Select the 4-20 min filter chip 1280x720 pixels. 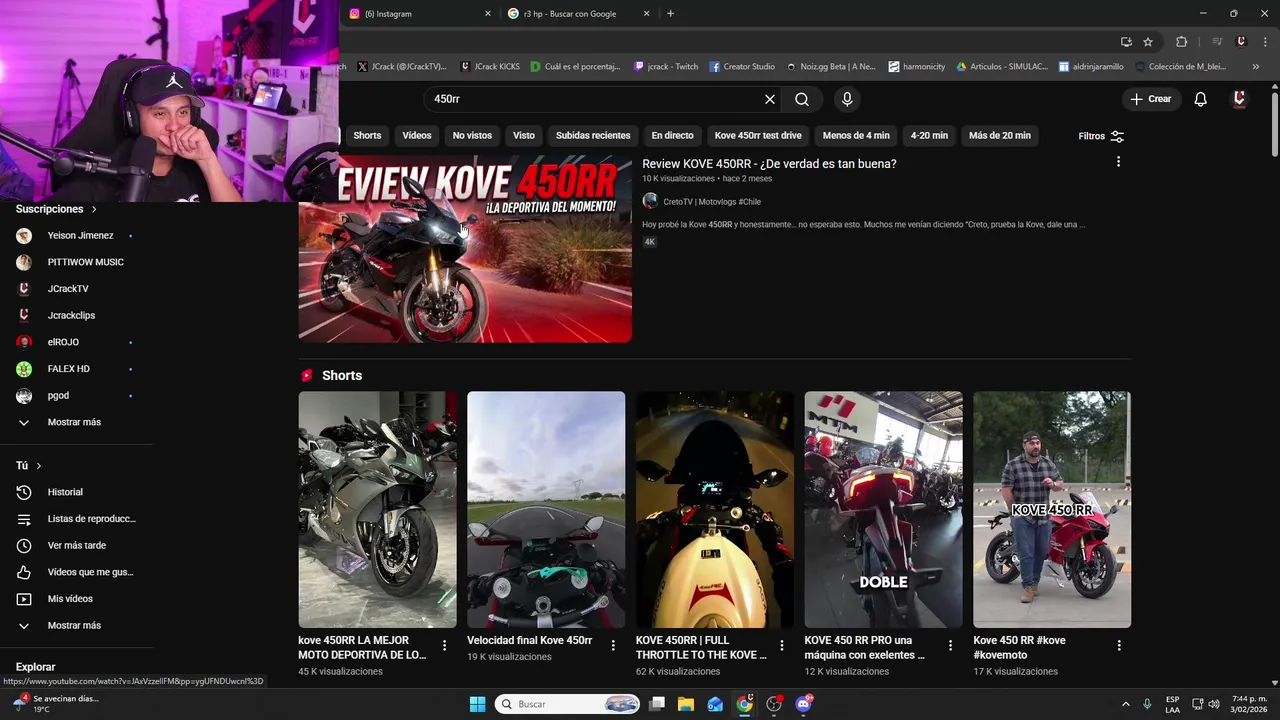[929, 135]
